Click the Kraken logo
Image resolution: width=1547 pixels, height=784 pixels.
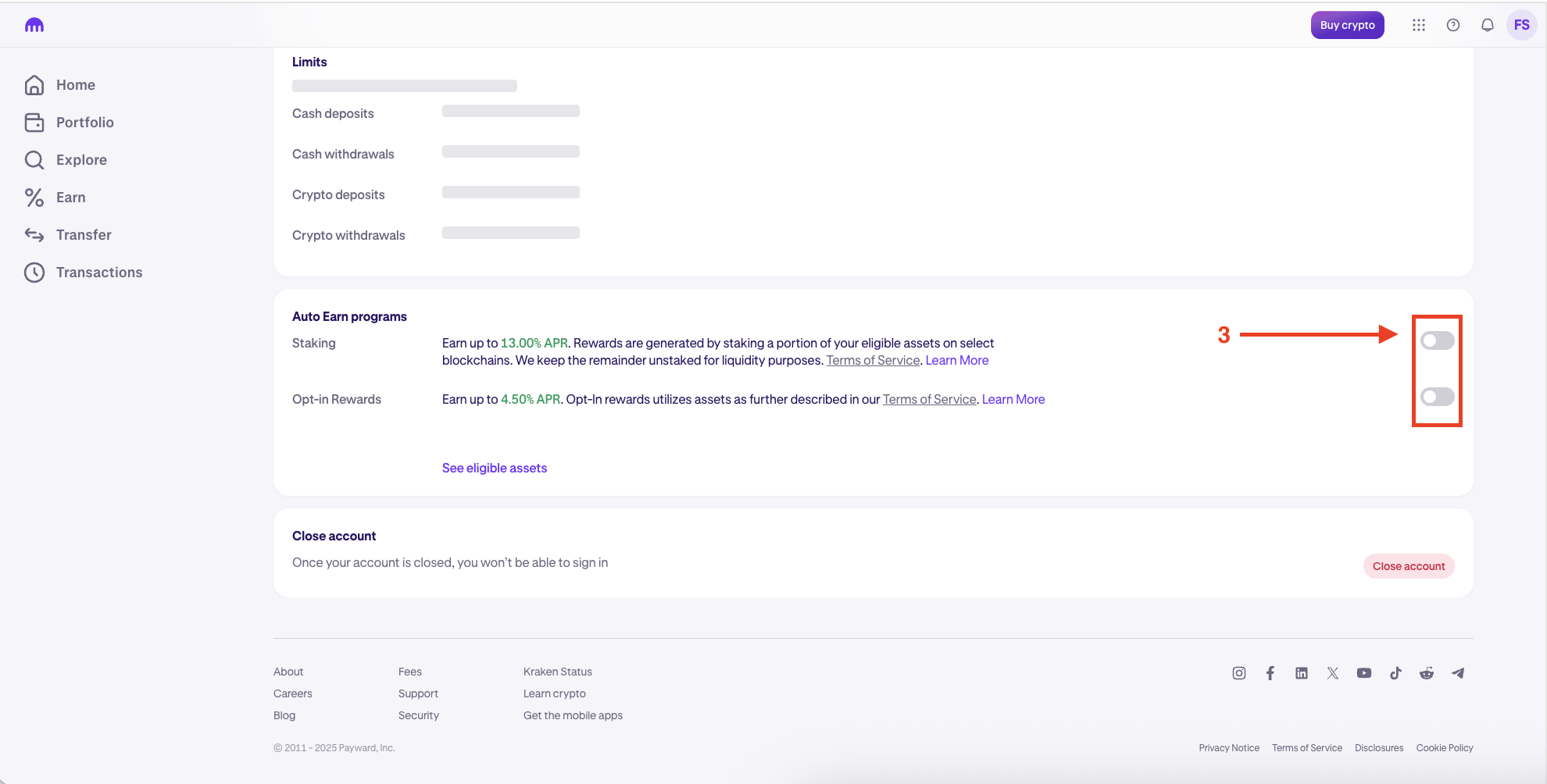click(x=34, y=24)
